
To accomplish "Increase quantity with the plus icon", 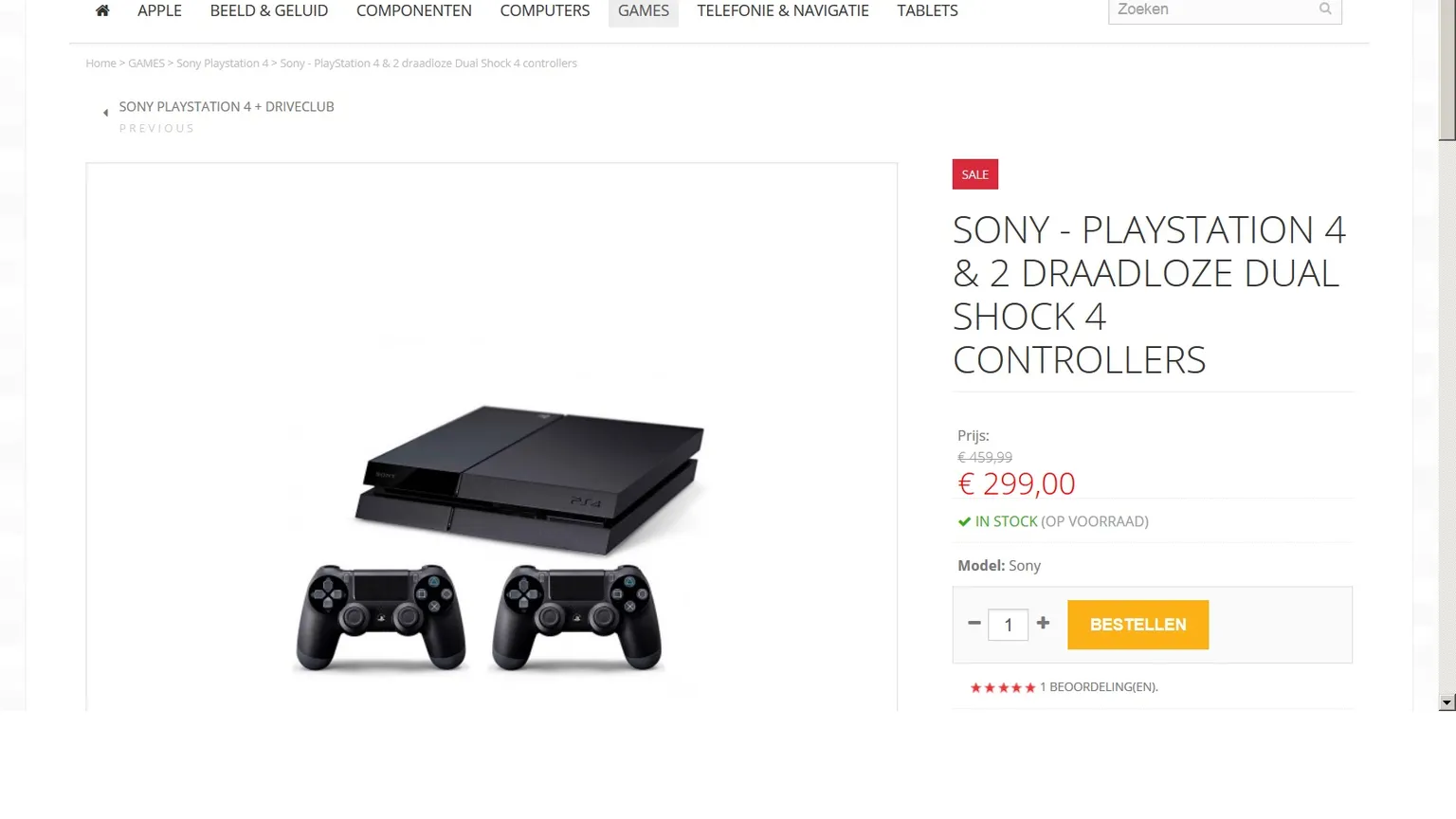I will (x=1043, y=623).
